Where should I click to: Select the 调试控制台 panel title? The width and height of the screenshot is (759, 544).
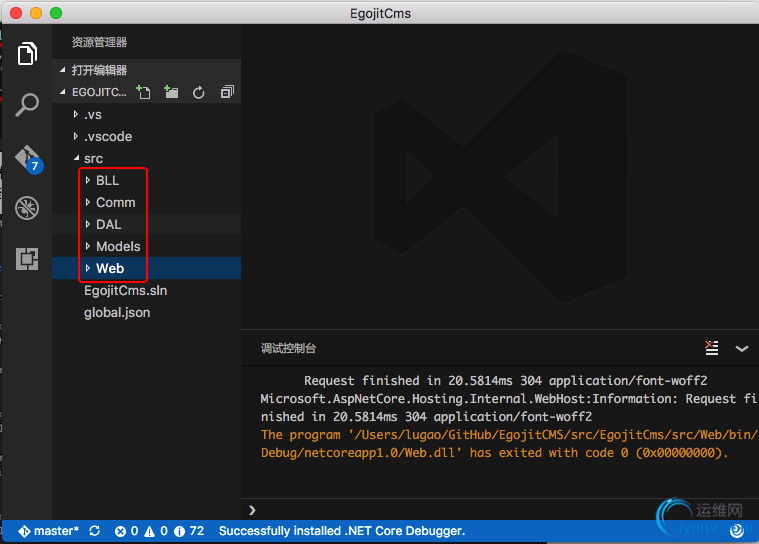tap(288, 348)
